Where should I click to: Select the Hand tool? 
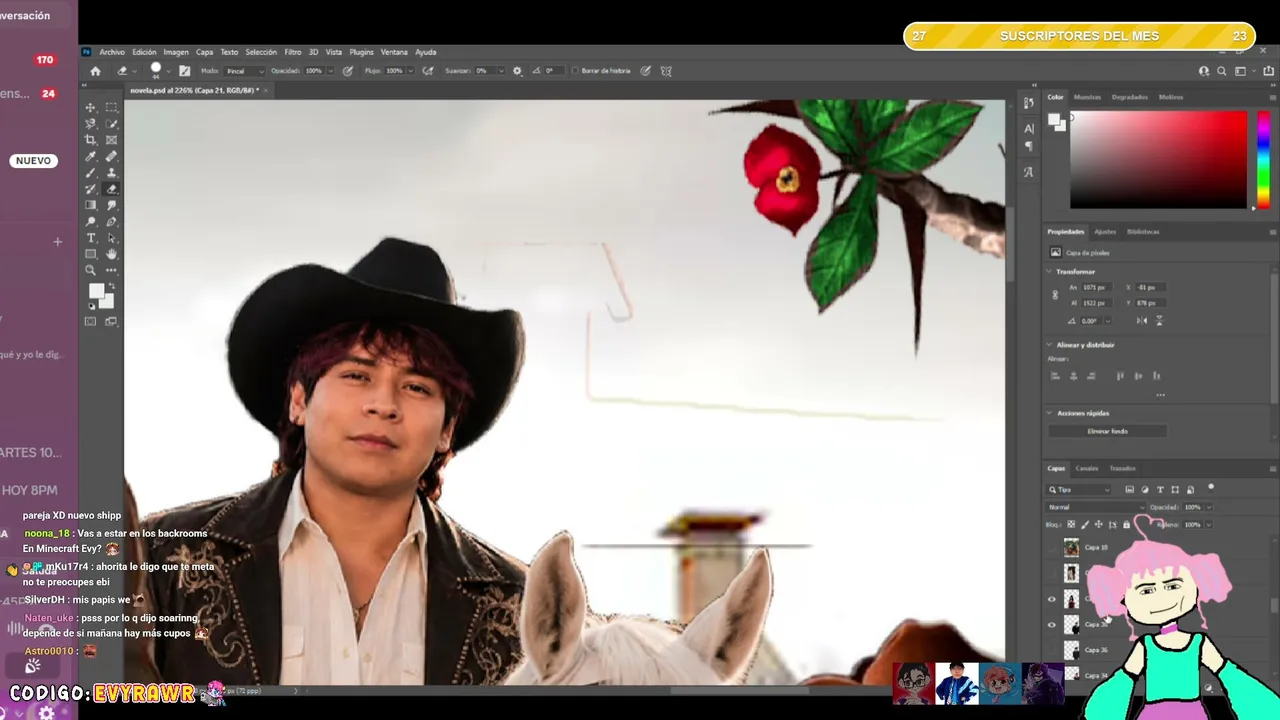pyautogui.click(x=111, y=254)
